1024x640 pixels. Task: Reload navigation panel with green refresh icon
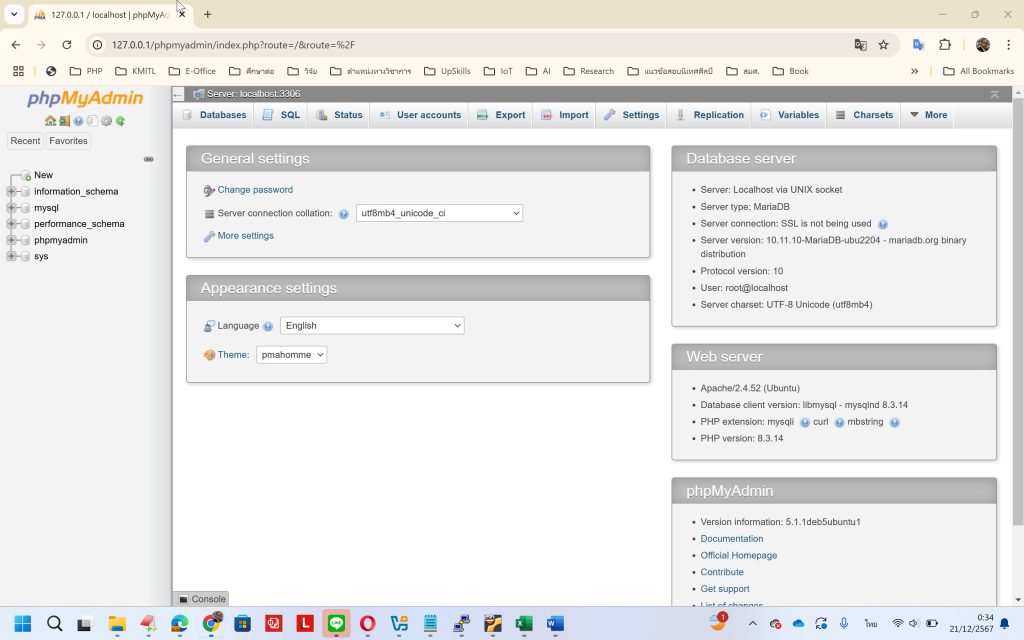(x=120, y=121)
